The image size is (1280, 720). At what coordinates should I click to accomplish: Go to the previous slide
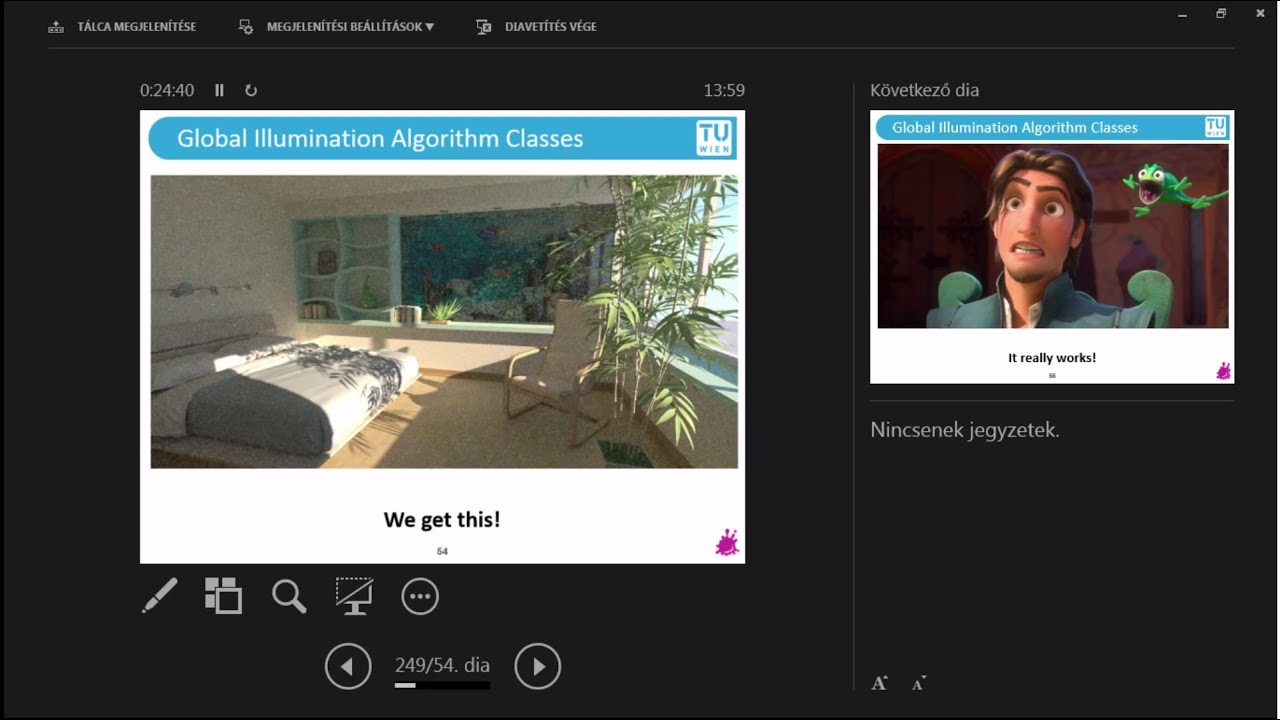348,666
